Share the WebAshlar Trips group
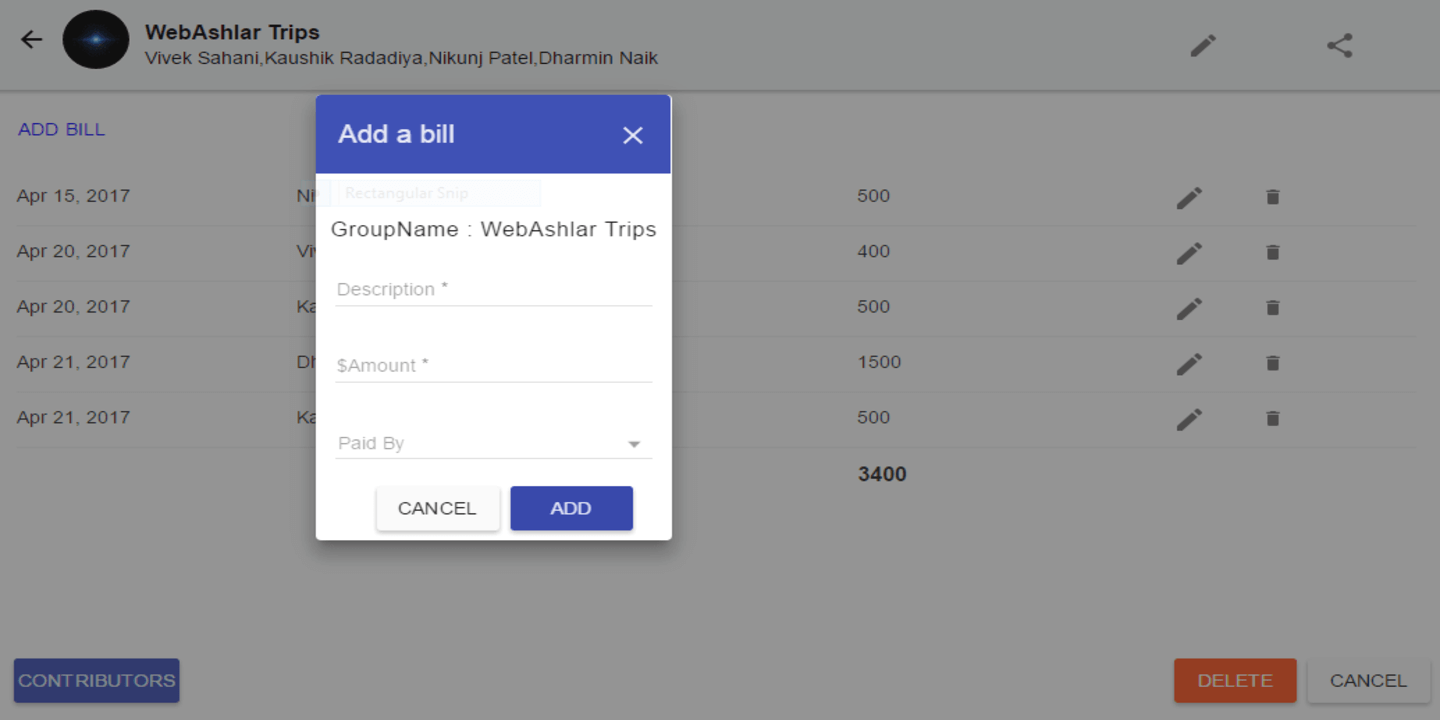1440x720 pixels. point(1340,45)
